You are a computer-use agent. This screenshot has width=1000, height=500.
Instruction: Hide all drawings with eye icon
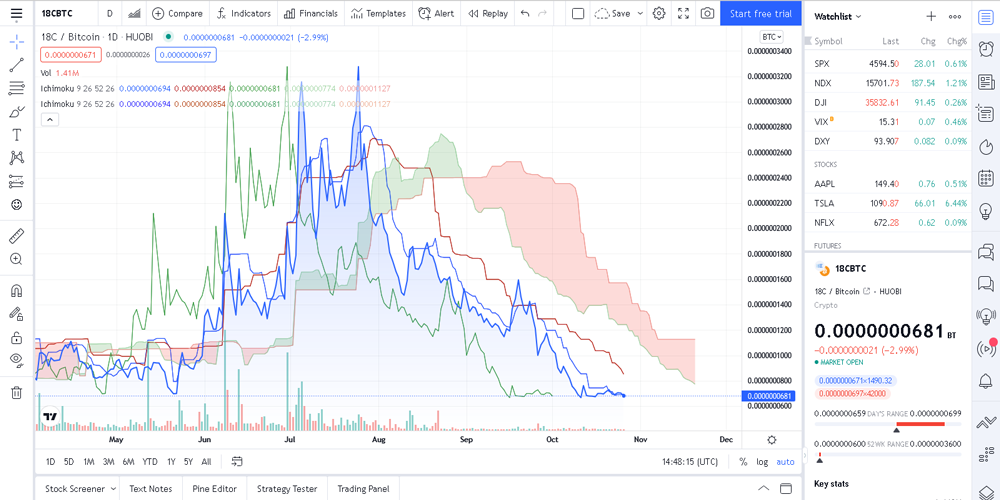(17, 360)
